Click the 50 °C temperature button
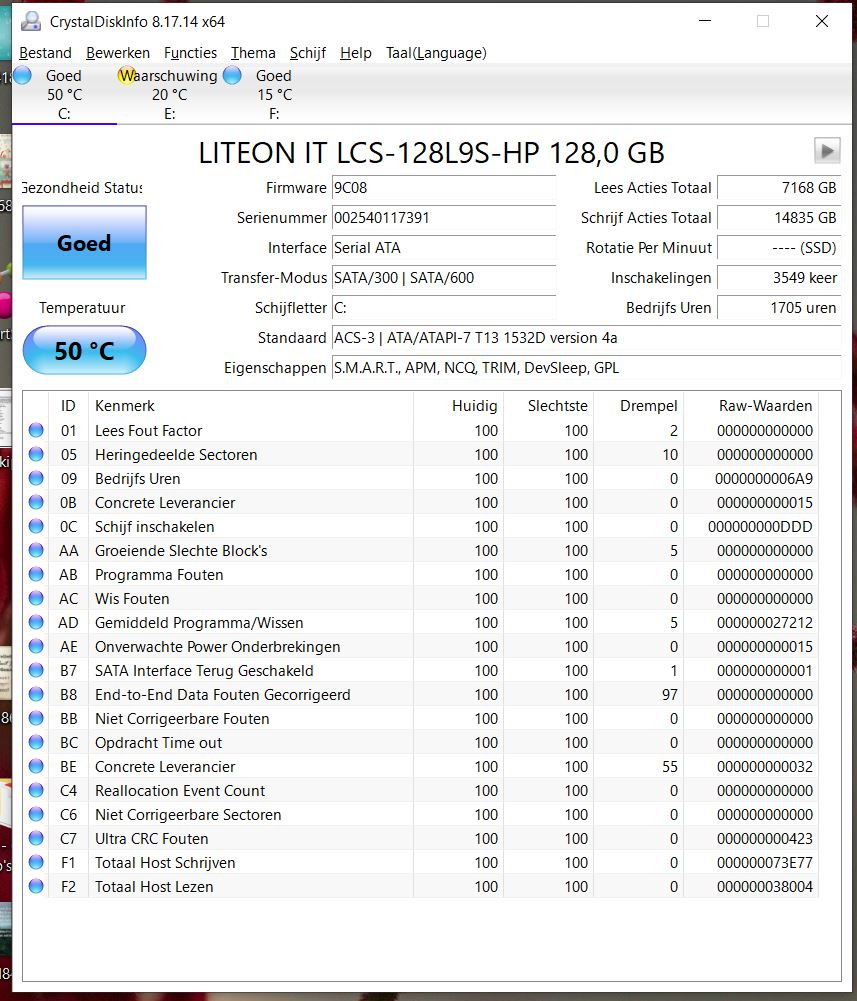 pos(84,350)
